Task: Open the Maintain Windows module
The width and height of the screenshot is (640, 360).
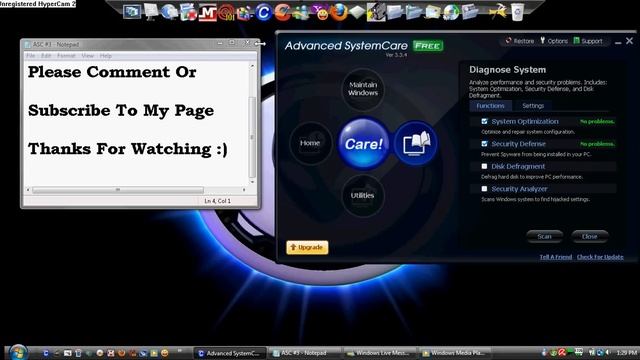Action: (362, 89)
